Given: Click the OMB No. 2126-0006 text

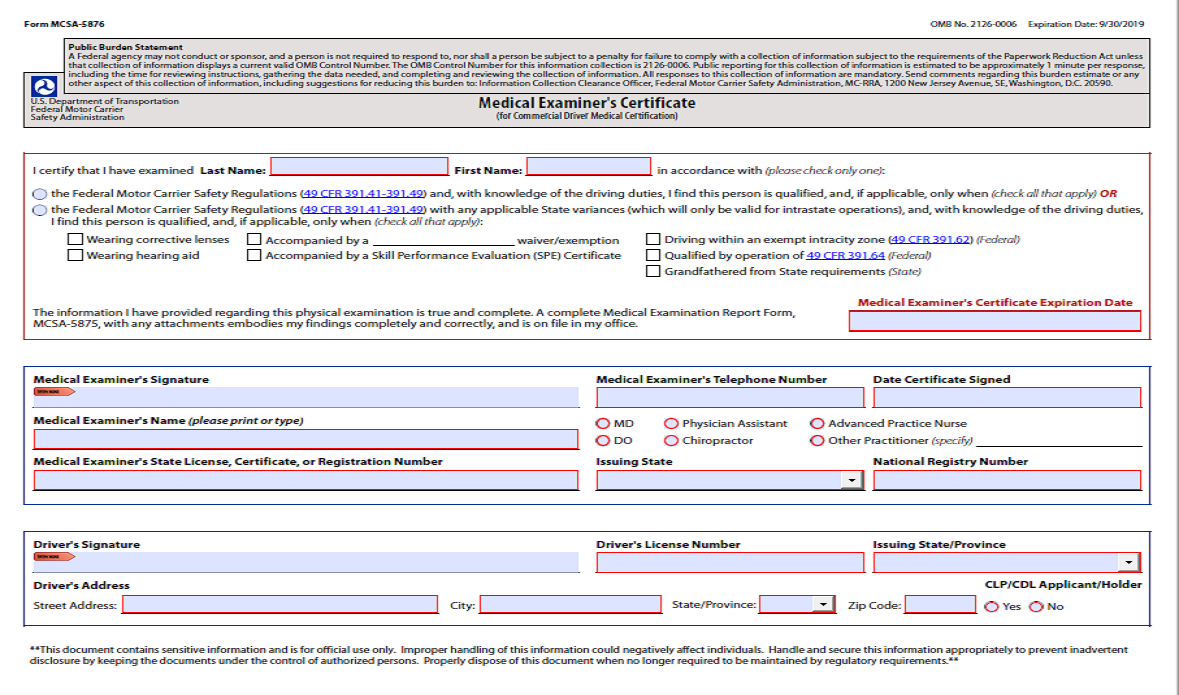Looking at the screenshot, I should [973, 24].
